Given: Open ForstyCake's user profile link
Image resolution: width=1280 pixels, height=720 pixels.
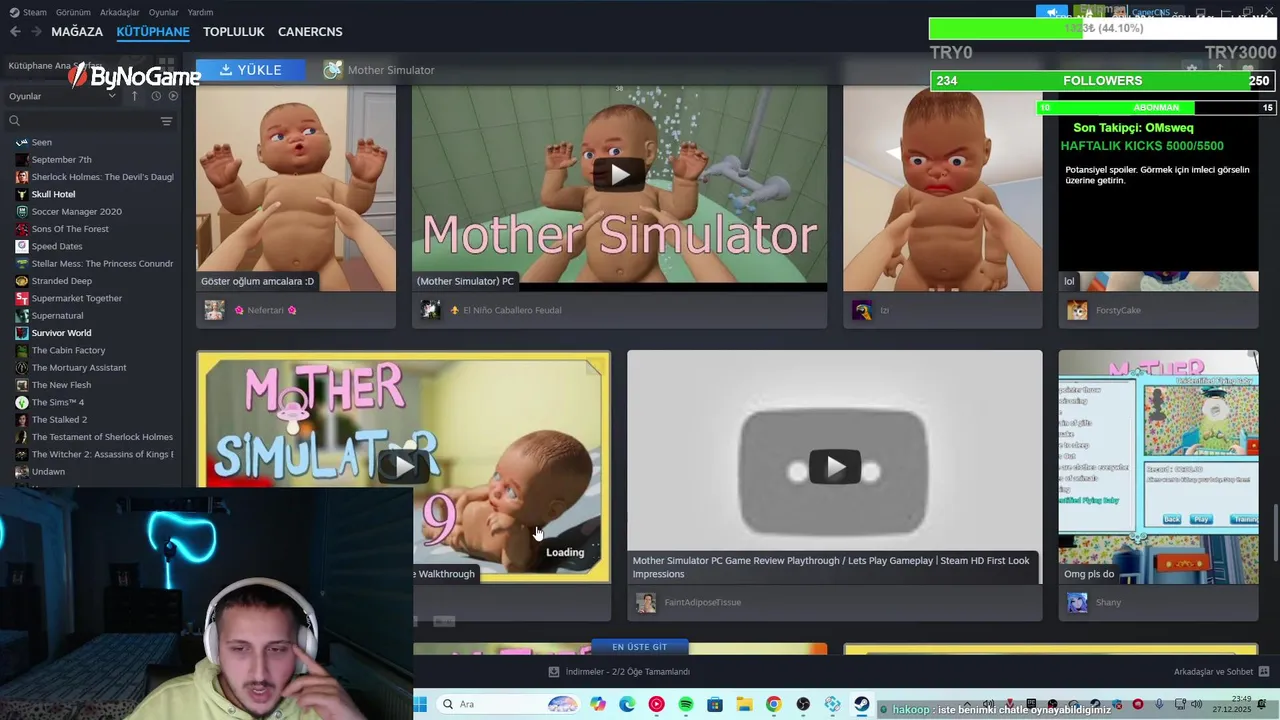Looking at the screenshot, I should pos(1117,310).
